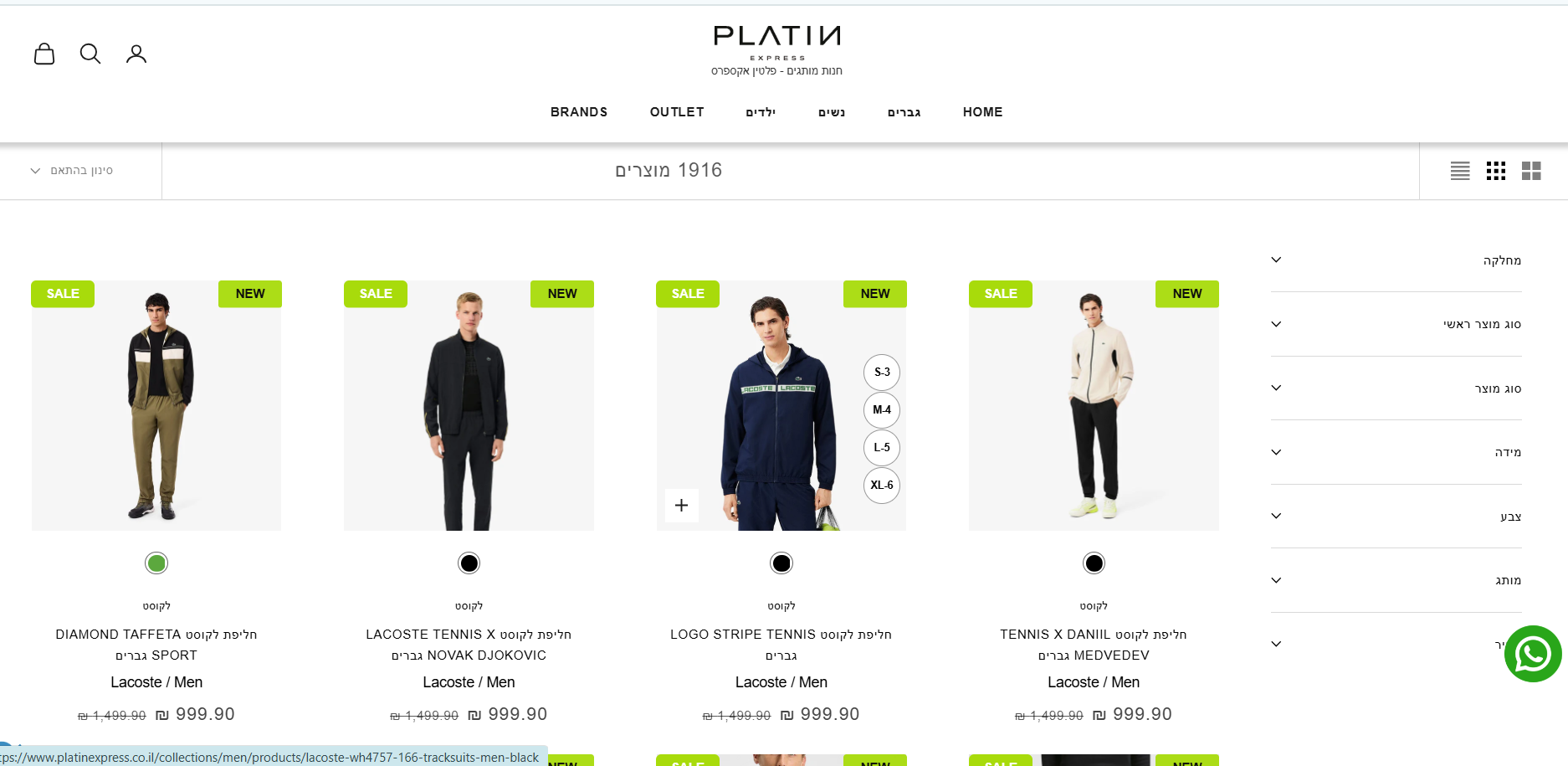Switch to three-column grid view icon

(x=1496, y=171)
